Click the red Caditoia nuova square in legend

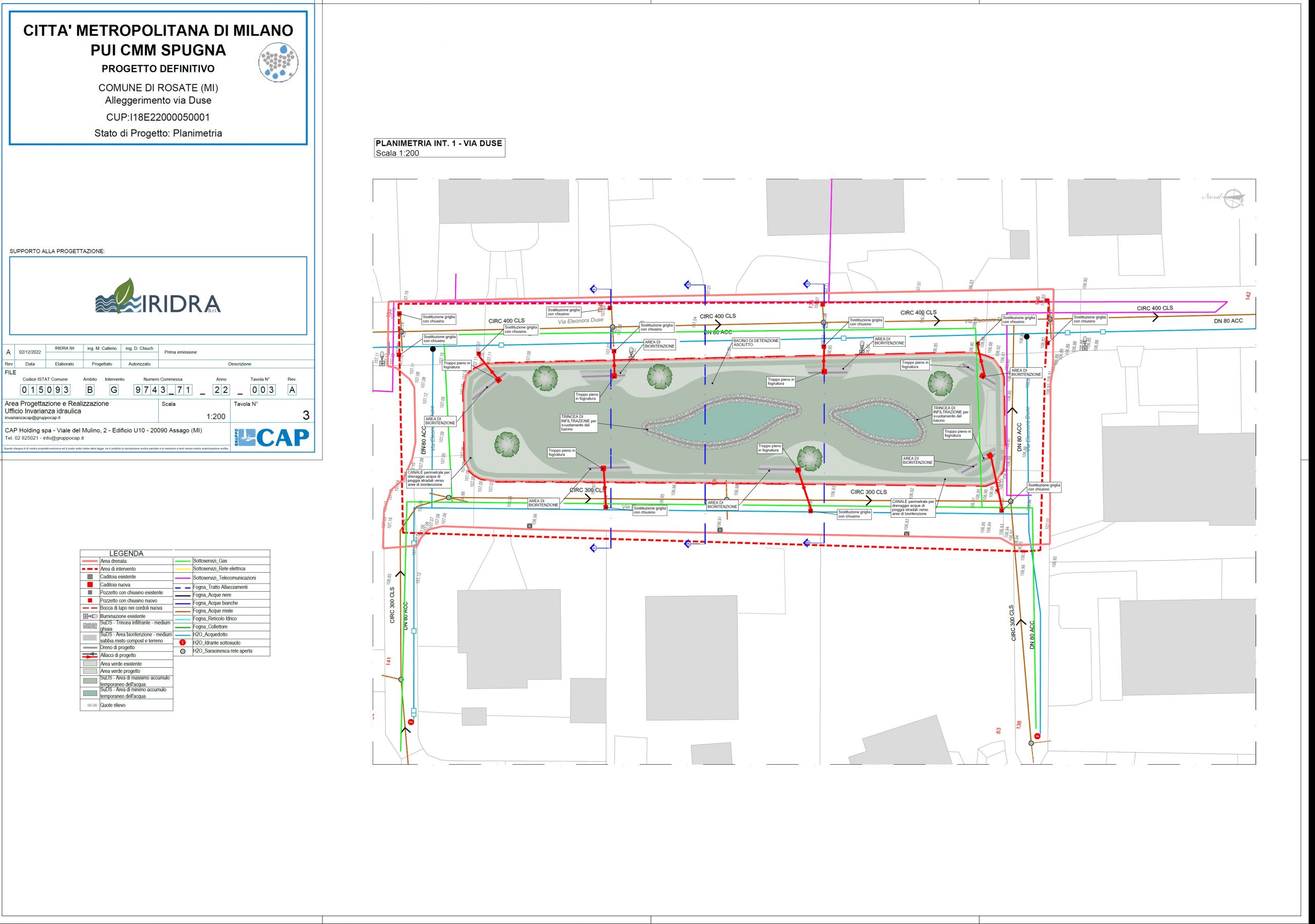tap(90, 585)
